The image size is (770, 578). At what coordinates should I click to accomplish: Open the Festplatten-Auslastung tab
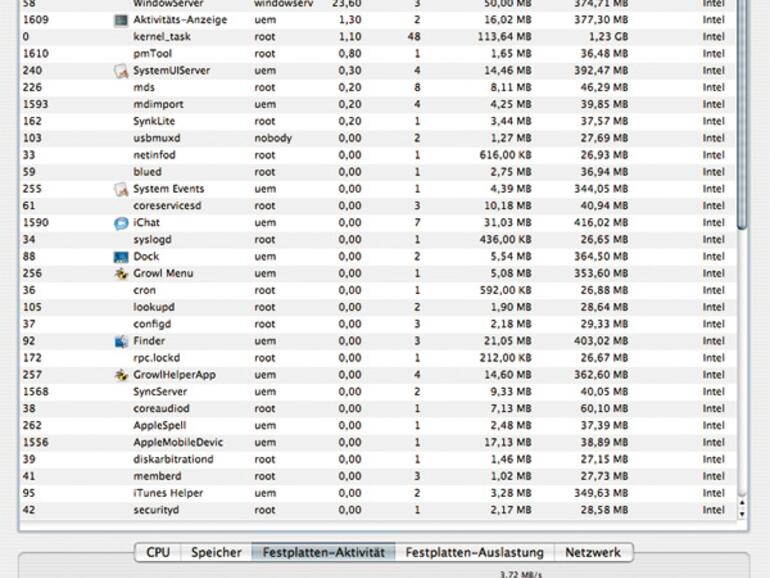coord(474,552)
